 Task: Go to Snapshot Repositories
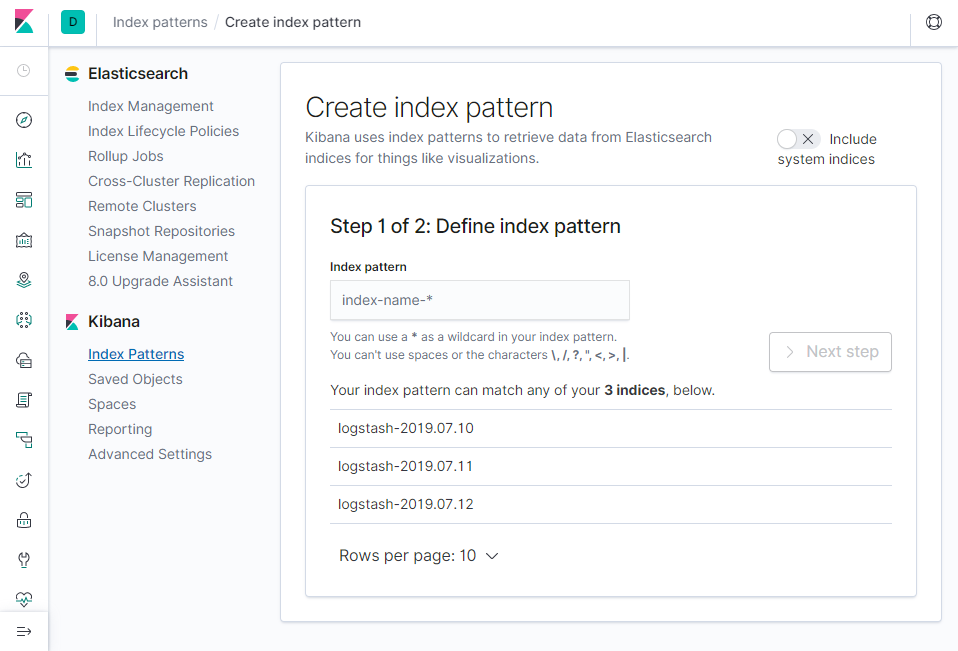(161, 231)
